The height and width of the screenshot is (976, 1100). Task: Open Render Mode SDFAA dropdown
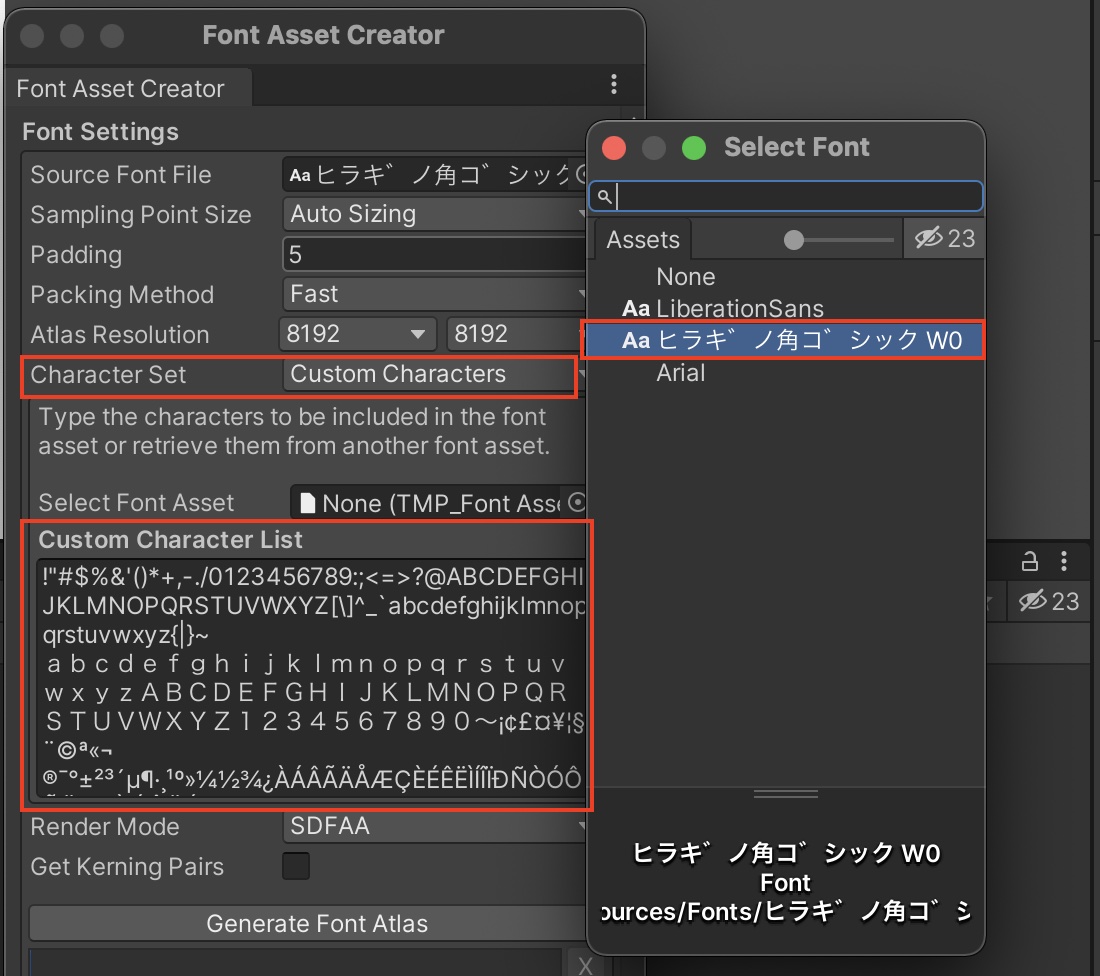[434, 826]
